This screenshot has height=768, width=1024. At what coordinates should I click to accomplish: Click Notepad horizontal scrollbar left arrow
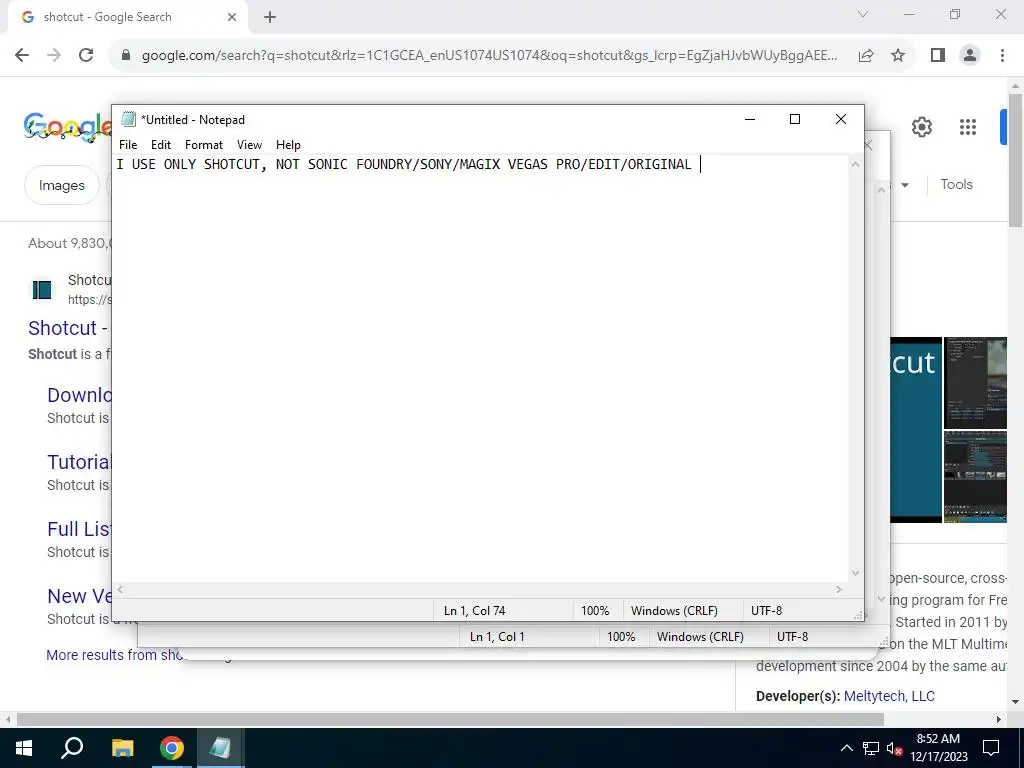point(120,589)
